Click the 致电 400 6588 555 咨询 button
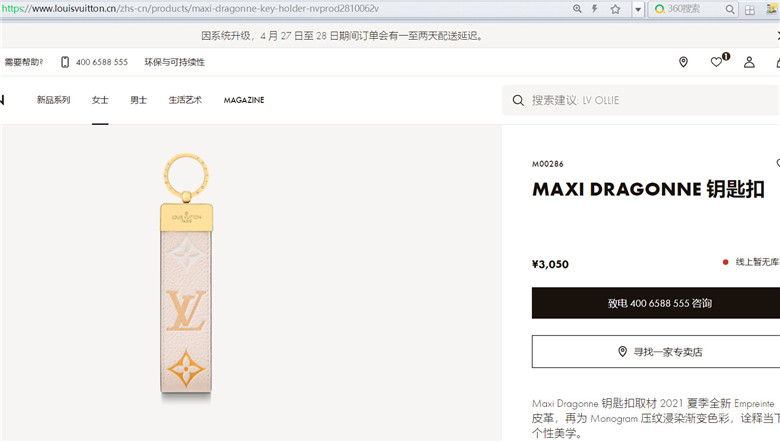Viewport: 780px width, 442px height. [656, 303]
